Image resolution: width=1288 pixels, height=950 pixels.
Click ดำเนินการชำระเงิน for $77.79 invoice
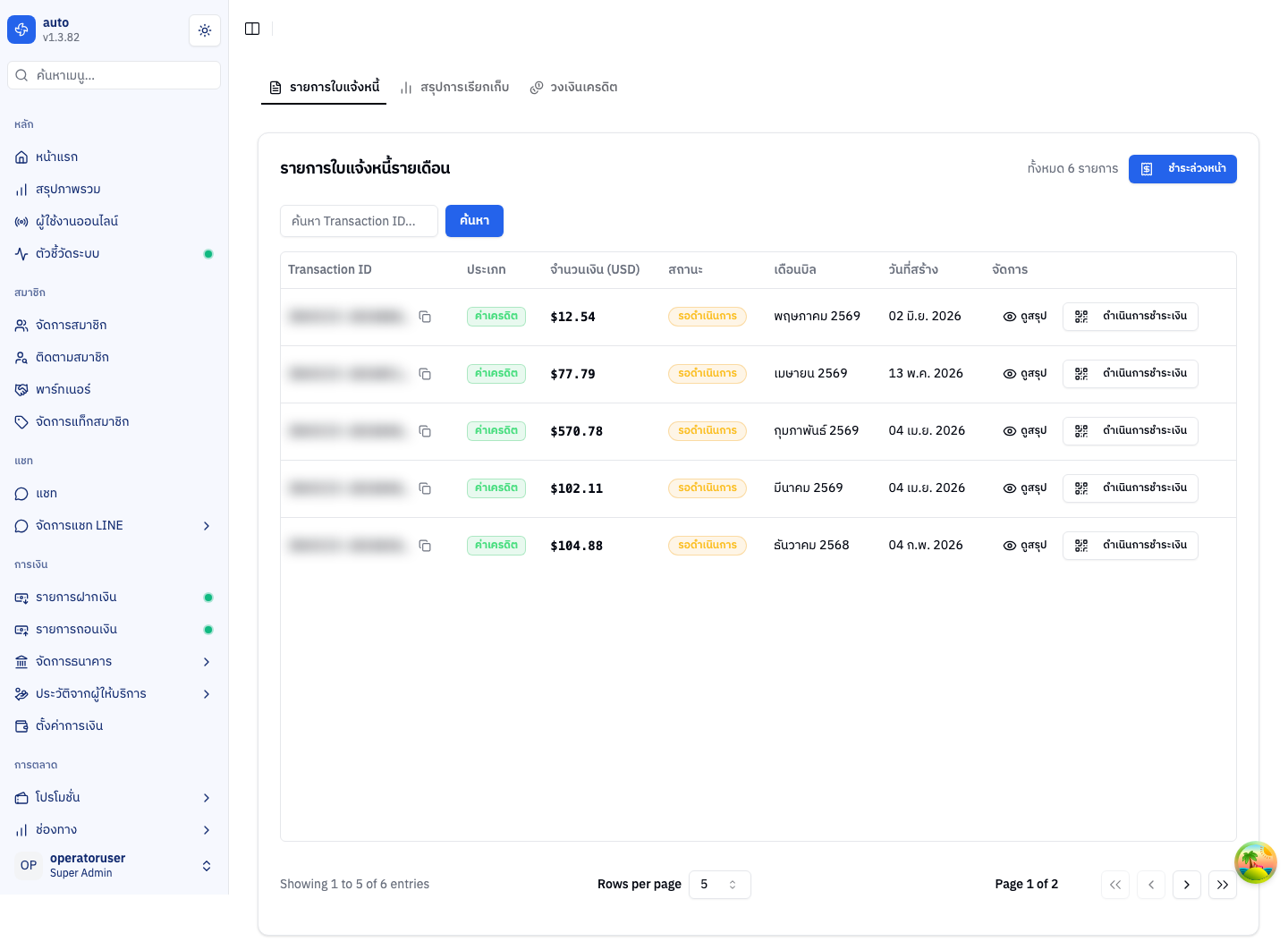pos(1131,374)
